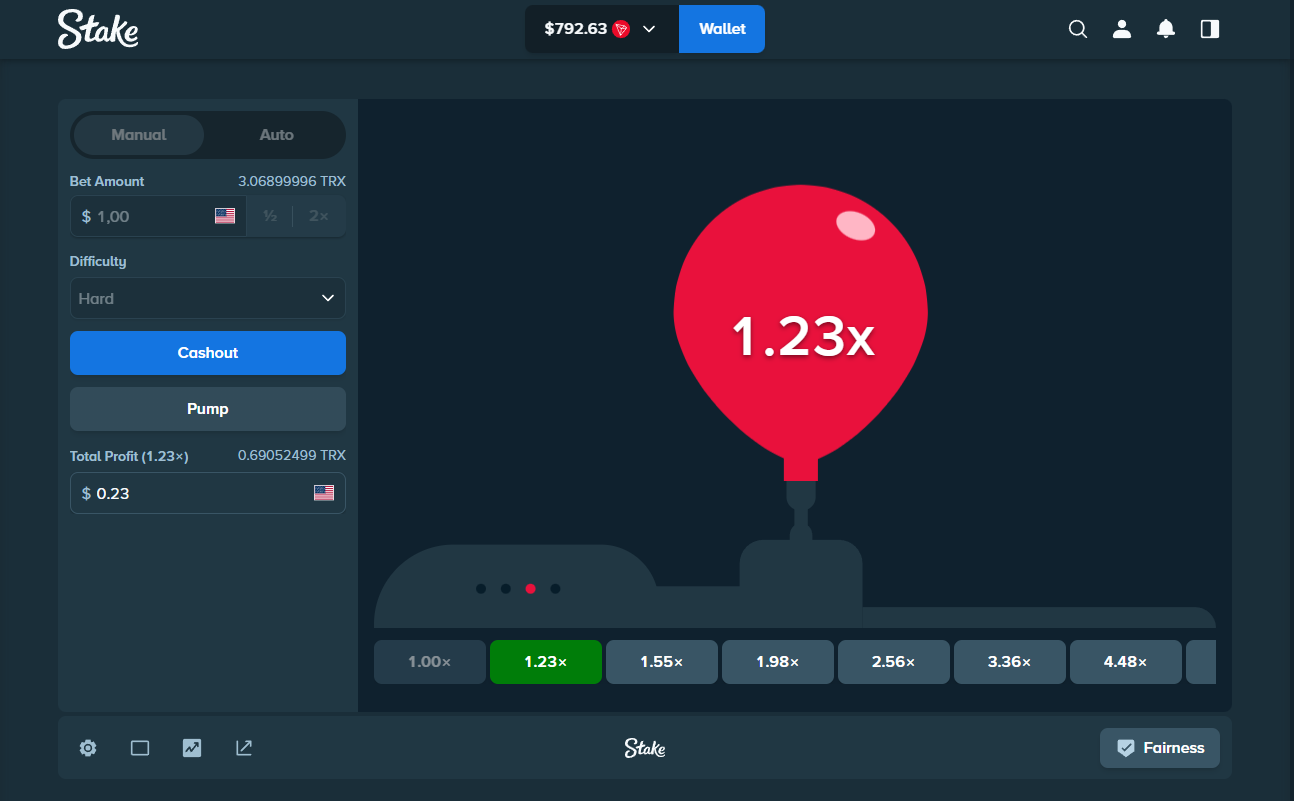1294x801 pixels.
Task: Select the 4.48× multiplier tile
Action: (1126, 662)
